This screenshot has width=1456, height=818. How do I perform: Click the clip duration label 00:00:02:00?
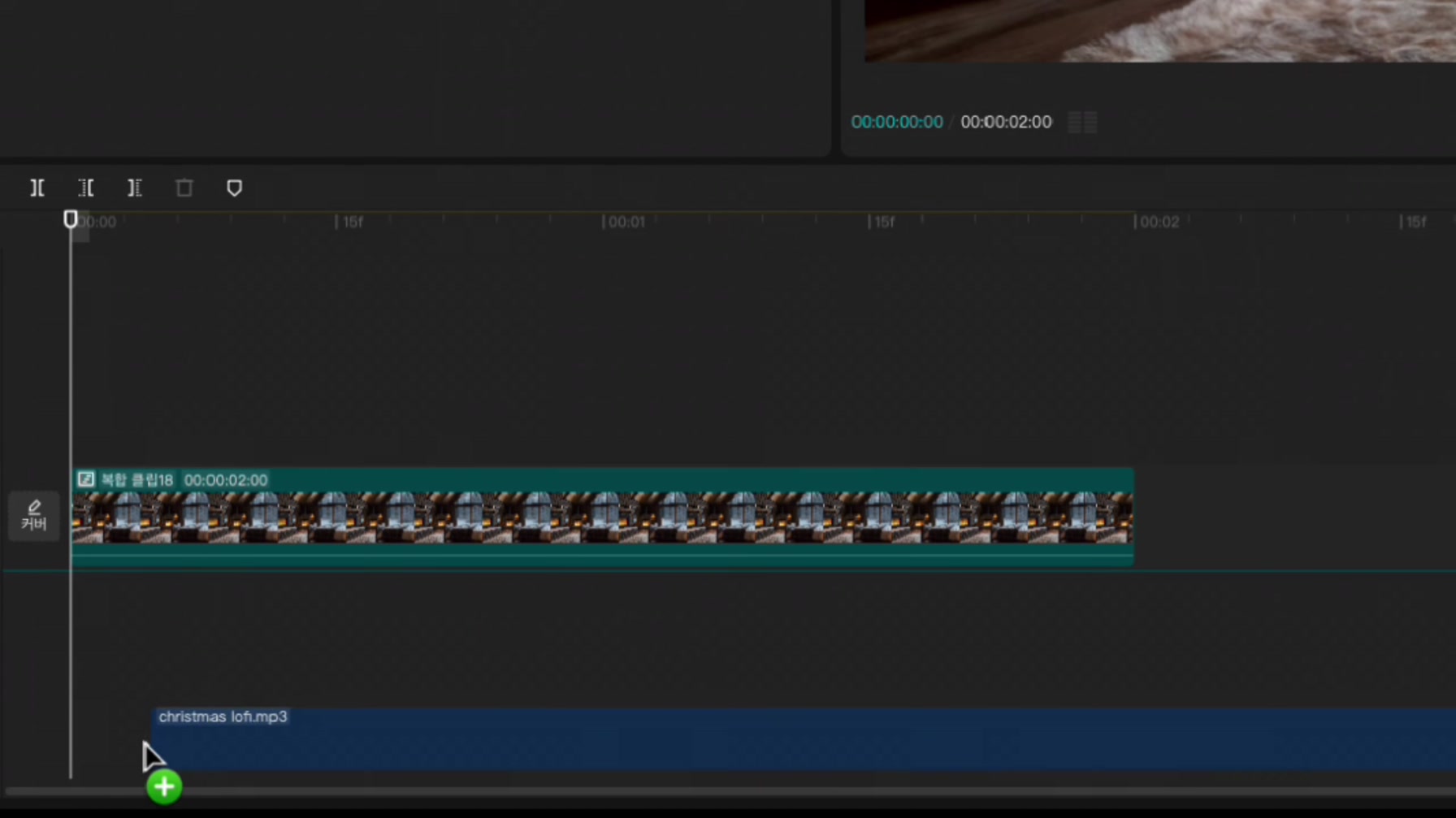[x=226, y=480]
